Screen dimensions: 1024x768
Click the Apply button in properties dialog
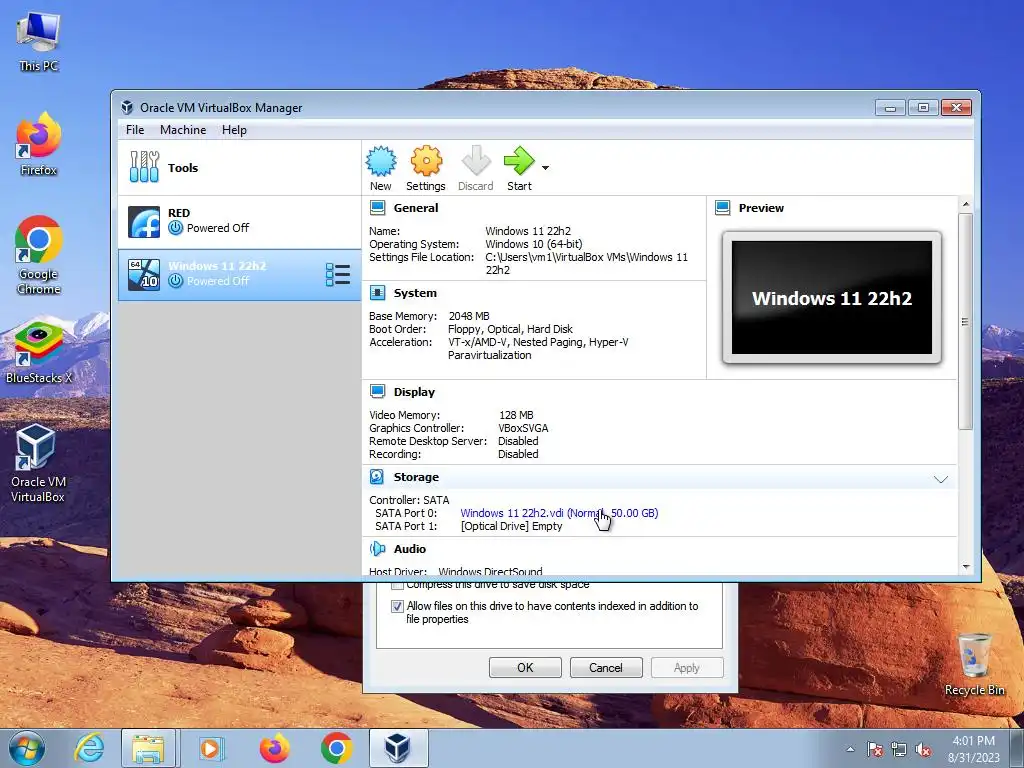click(x=687, y=667)
